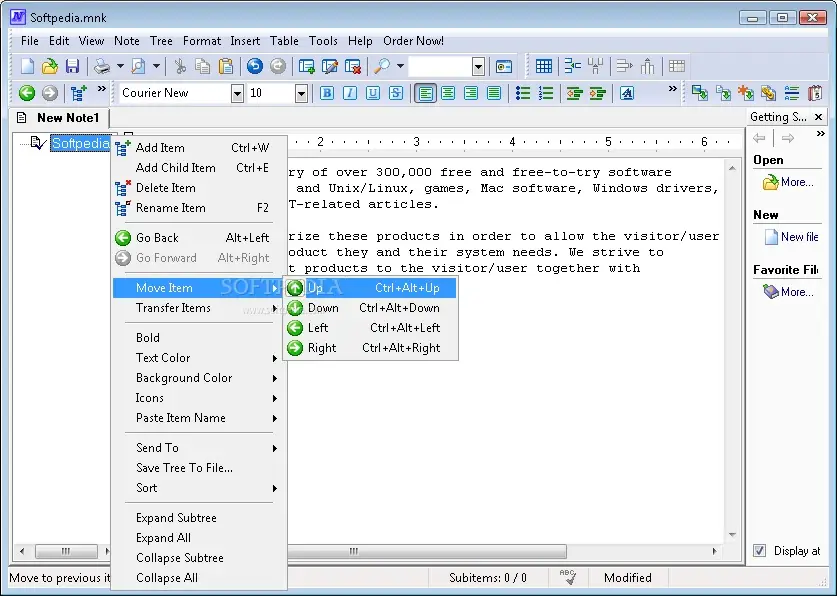This screenshot has height=596, width=837.
Task: Toggle Underline formatting button
Action: (x=373, y=93)
